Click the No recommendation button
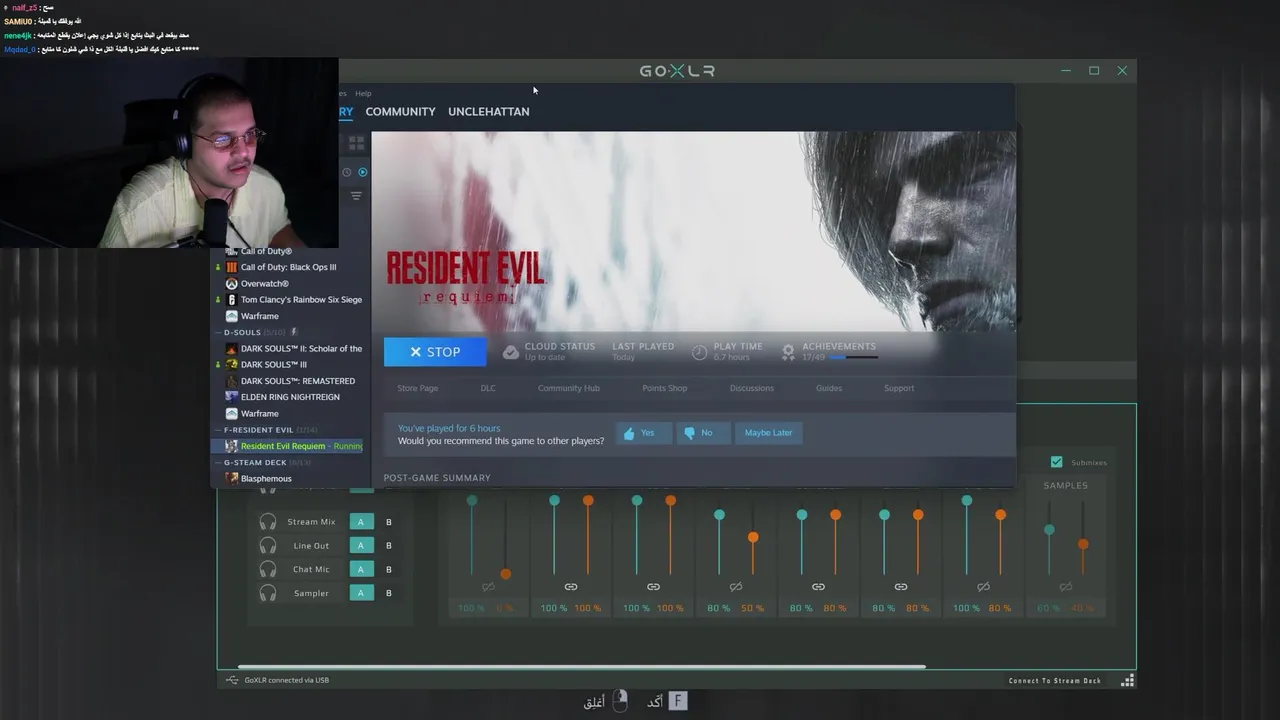The width and height of the screenshot is (1280, 720). pyautogui.click(x=702, y=433)
